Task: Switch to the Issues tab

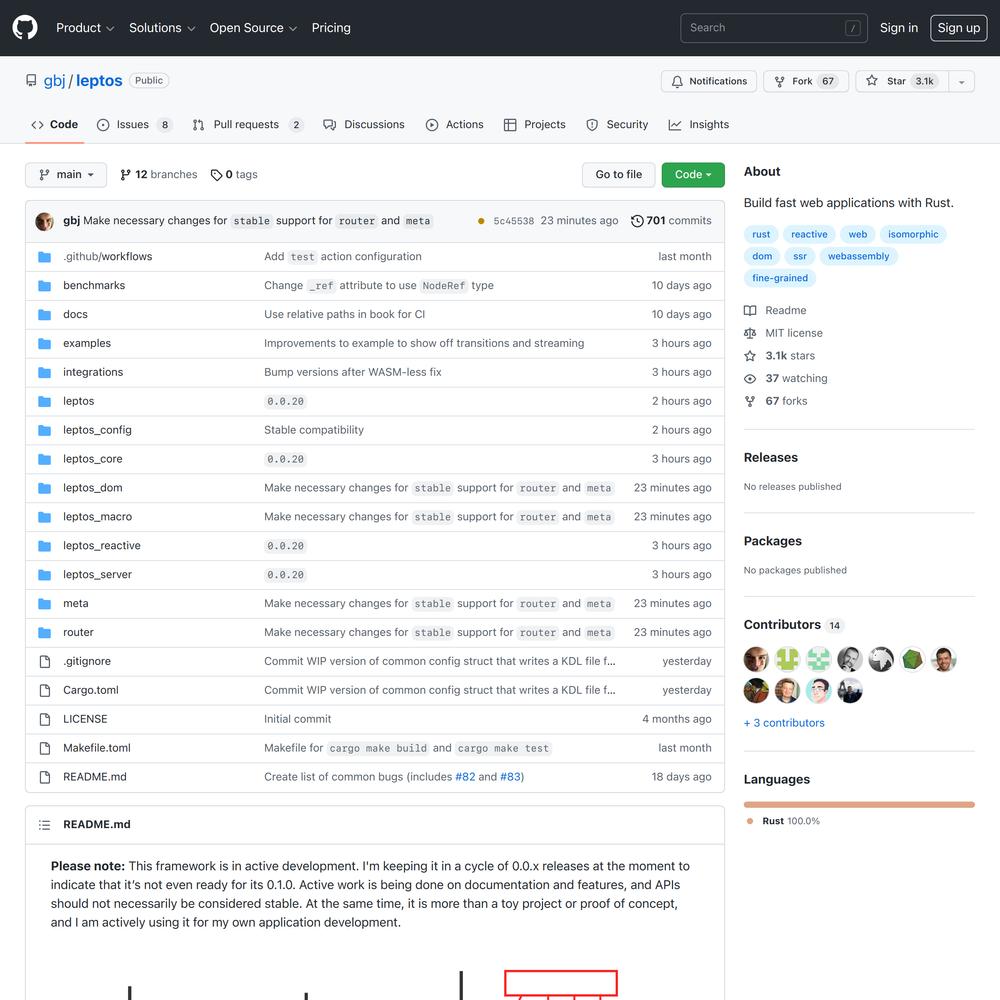Action: (135, 125)
